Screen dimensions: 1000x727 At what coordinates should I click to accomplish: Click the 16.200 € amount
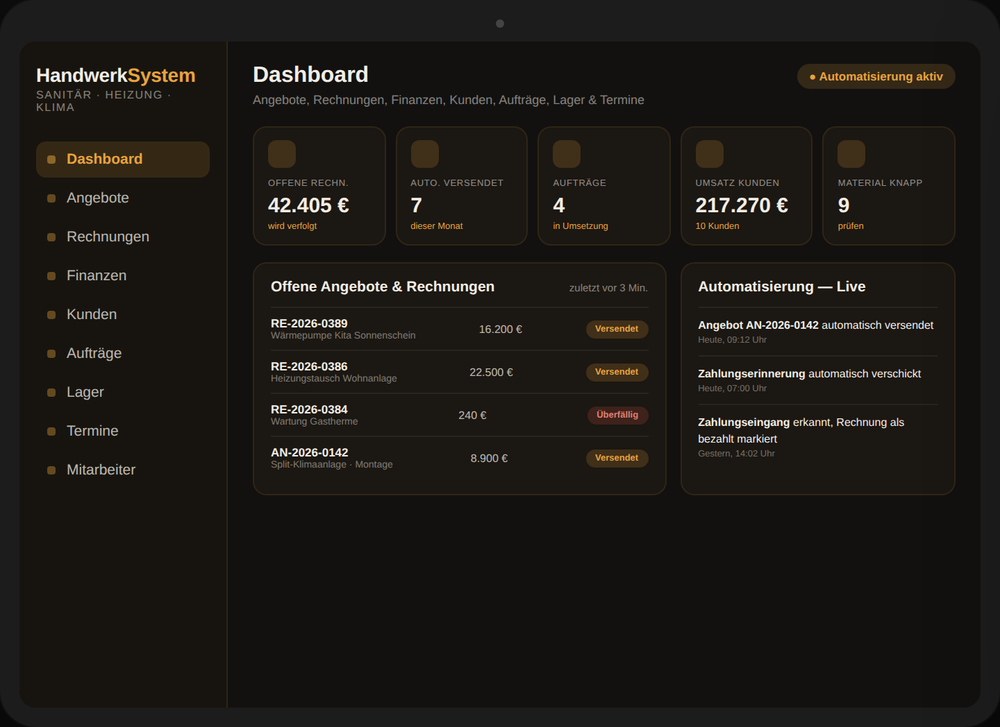[501, 330]
